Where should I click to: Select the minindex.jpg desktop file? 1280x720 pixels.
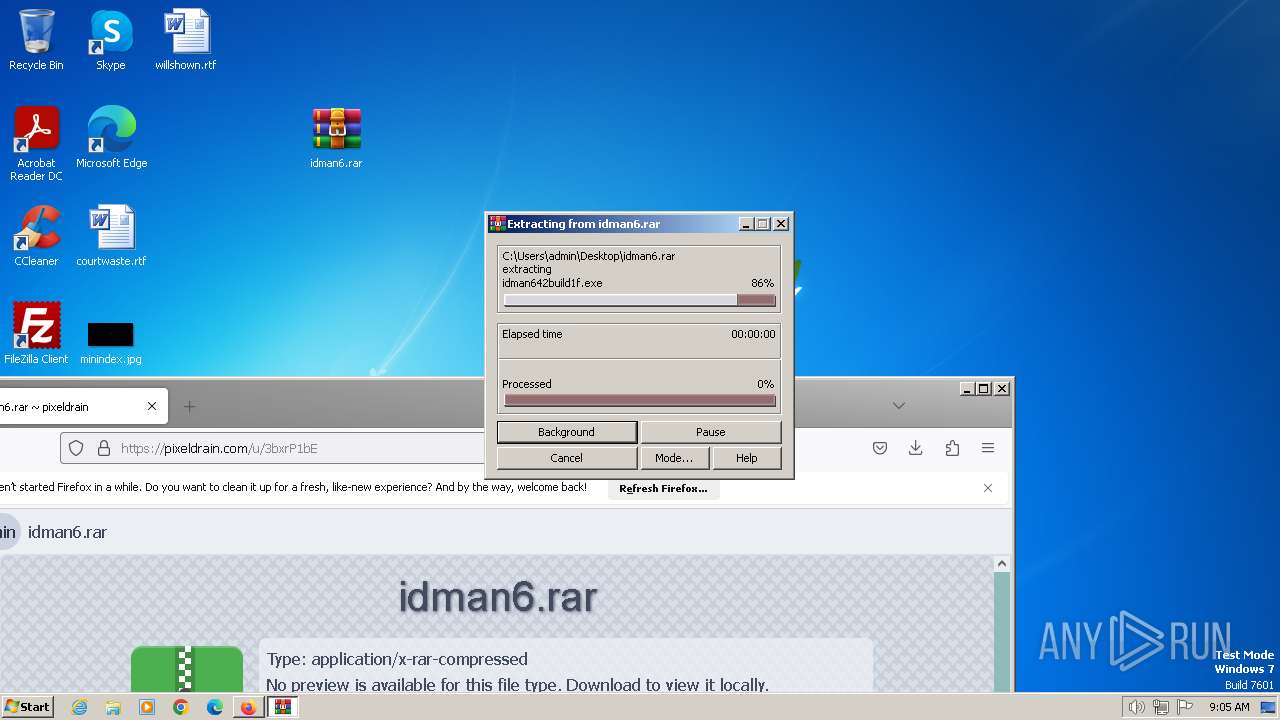(x=111, y=342)
